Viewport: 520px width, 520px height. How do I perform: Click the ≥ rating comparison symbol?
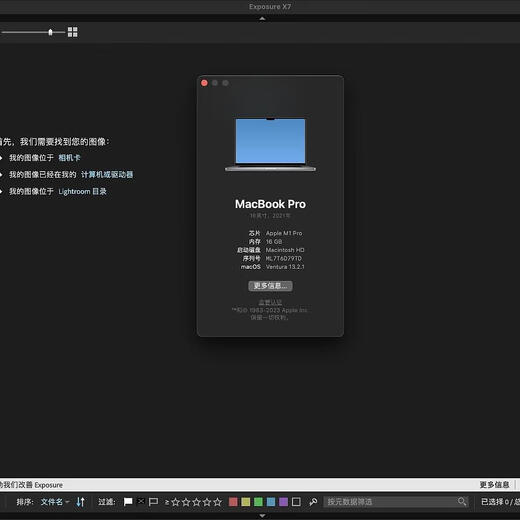pos(167,502)
